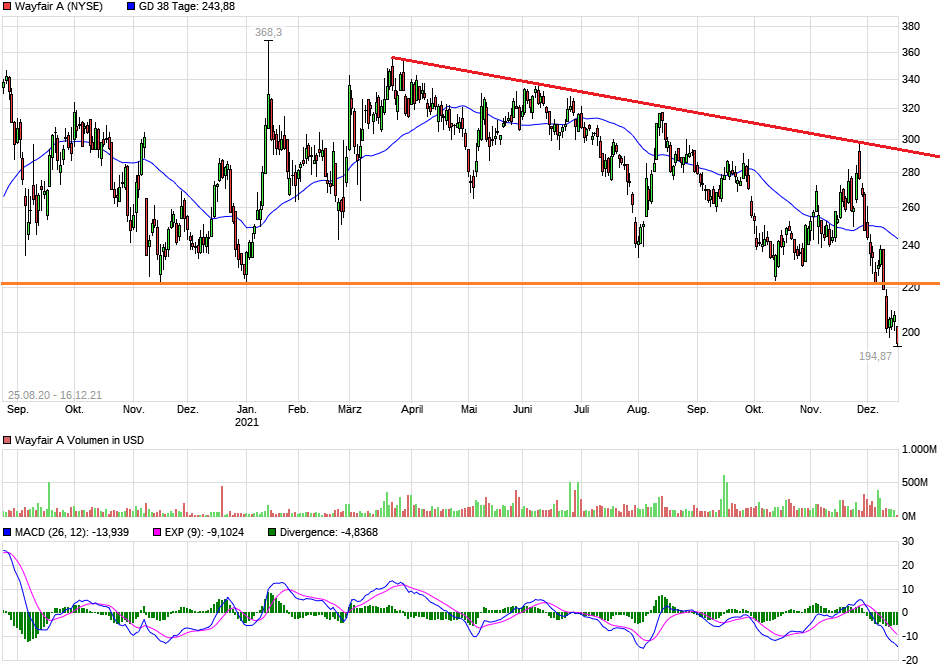Click the 'März' month label on the axis
Viewport: 940px width, 670px height.
(350, 410)
